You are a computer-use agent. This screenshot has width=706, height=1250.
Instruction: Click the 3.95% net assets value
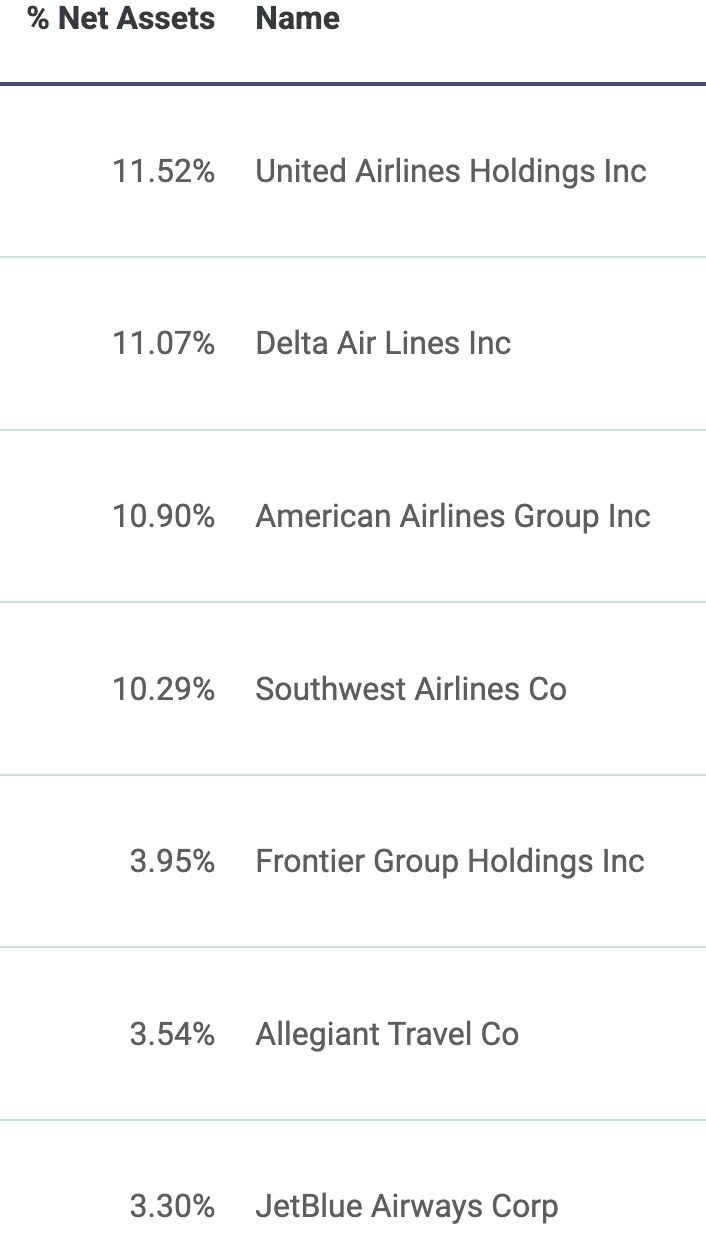[172, 861]
